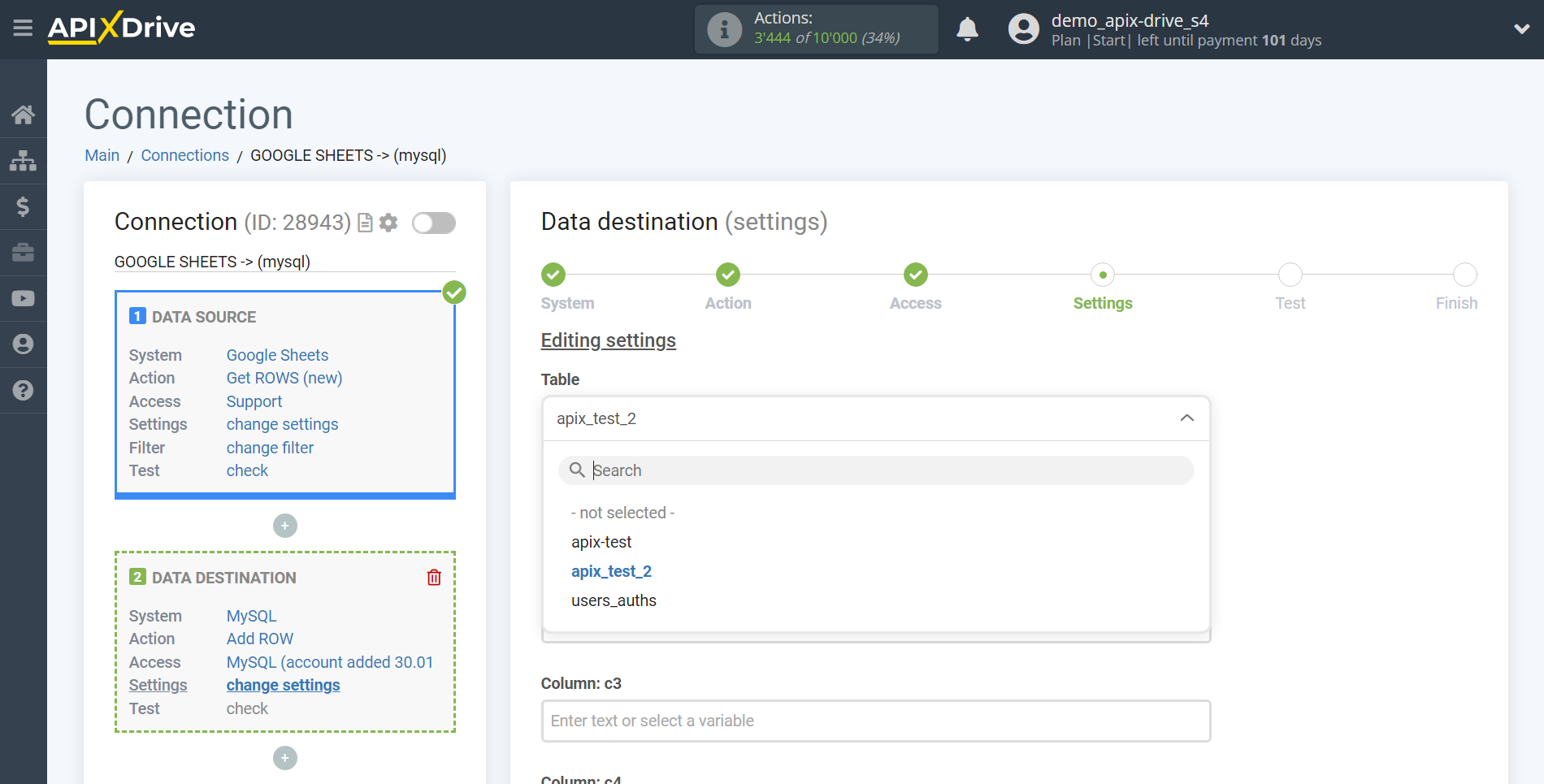The width and height of the screenshot is (1544, 784).
Task: Click the notifications bell icon
Action: [967, 29]
